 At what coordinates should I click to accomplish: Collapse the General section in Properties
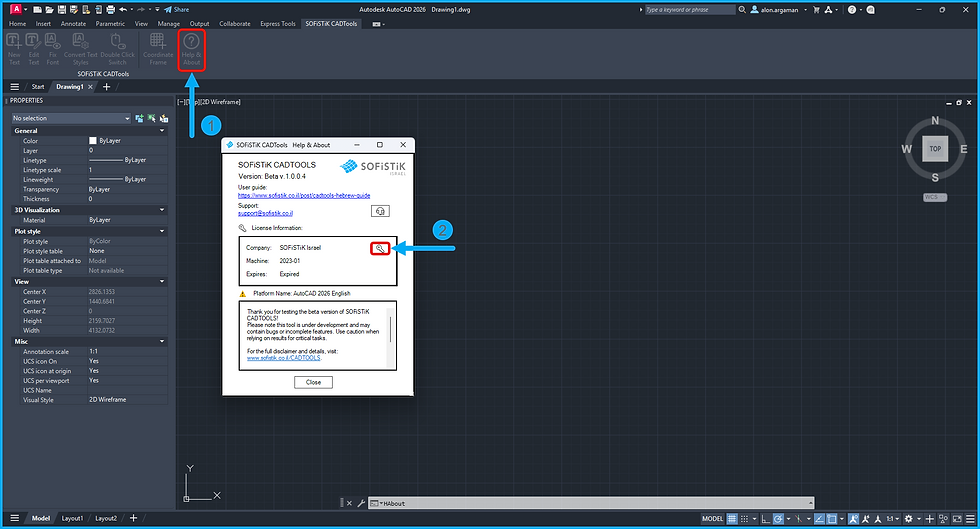(x=162, y=131)
